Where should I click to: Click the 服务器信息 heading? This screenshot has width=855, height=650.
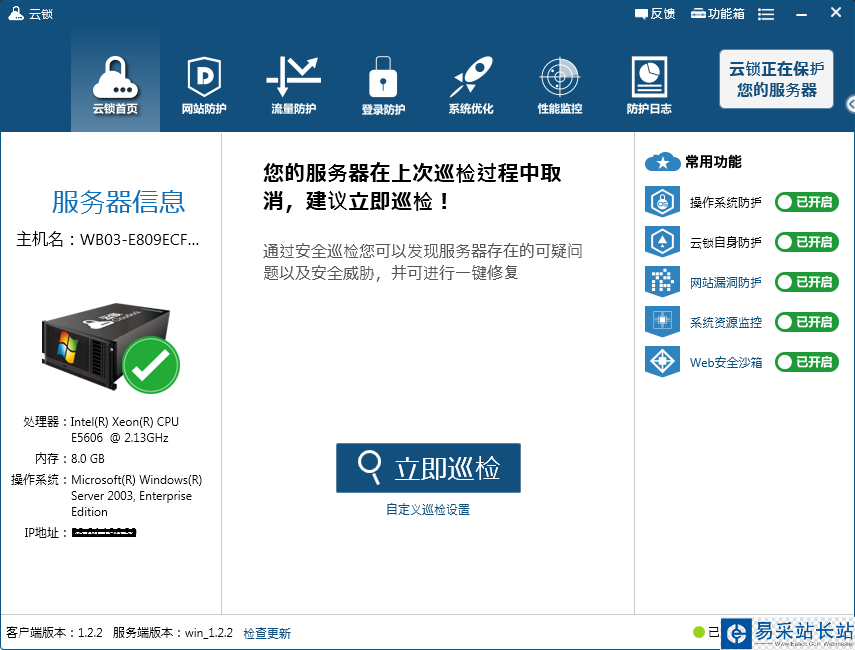click(118, 202)
